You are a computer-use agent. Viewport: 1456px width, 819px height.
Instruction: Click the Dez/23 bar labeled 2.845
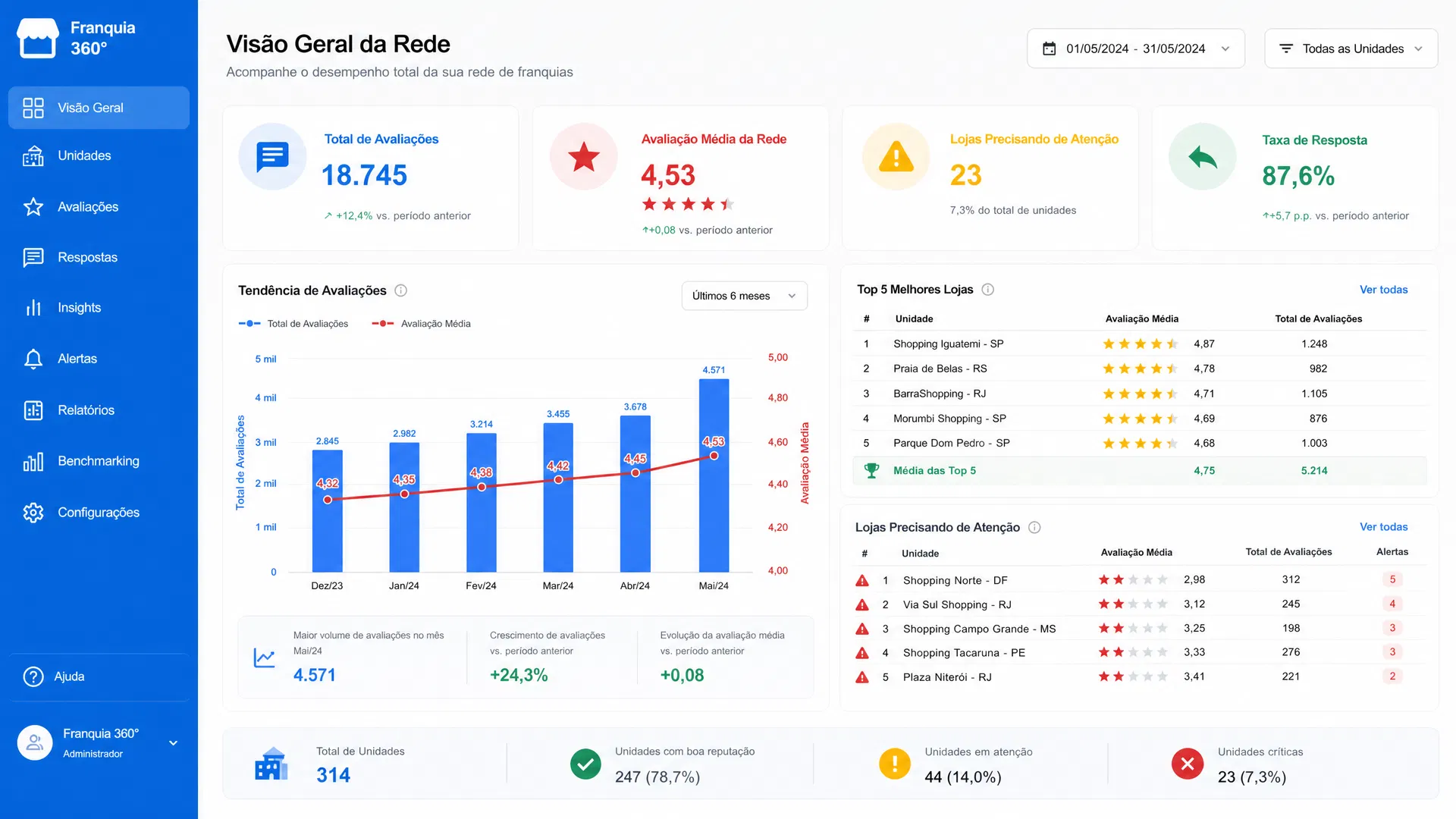(328, 511)
